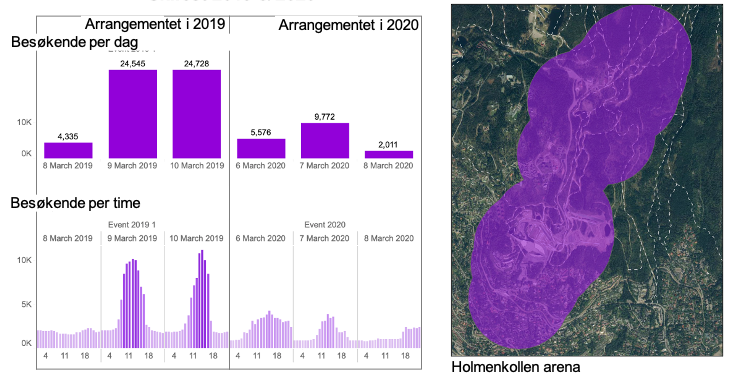Click the hourly chart's '5K' axis label
735x385 pixels.
pyautogui.click(x=26, y=304)
